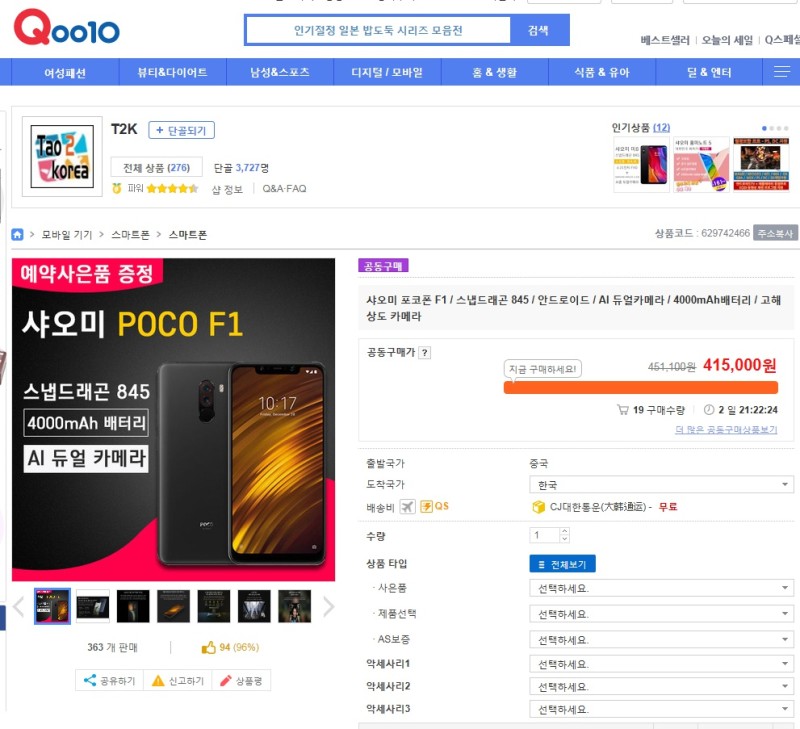Increase quantity with the up arrow
The height and width of the screenshot is (729, 800).
(564, 531)
